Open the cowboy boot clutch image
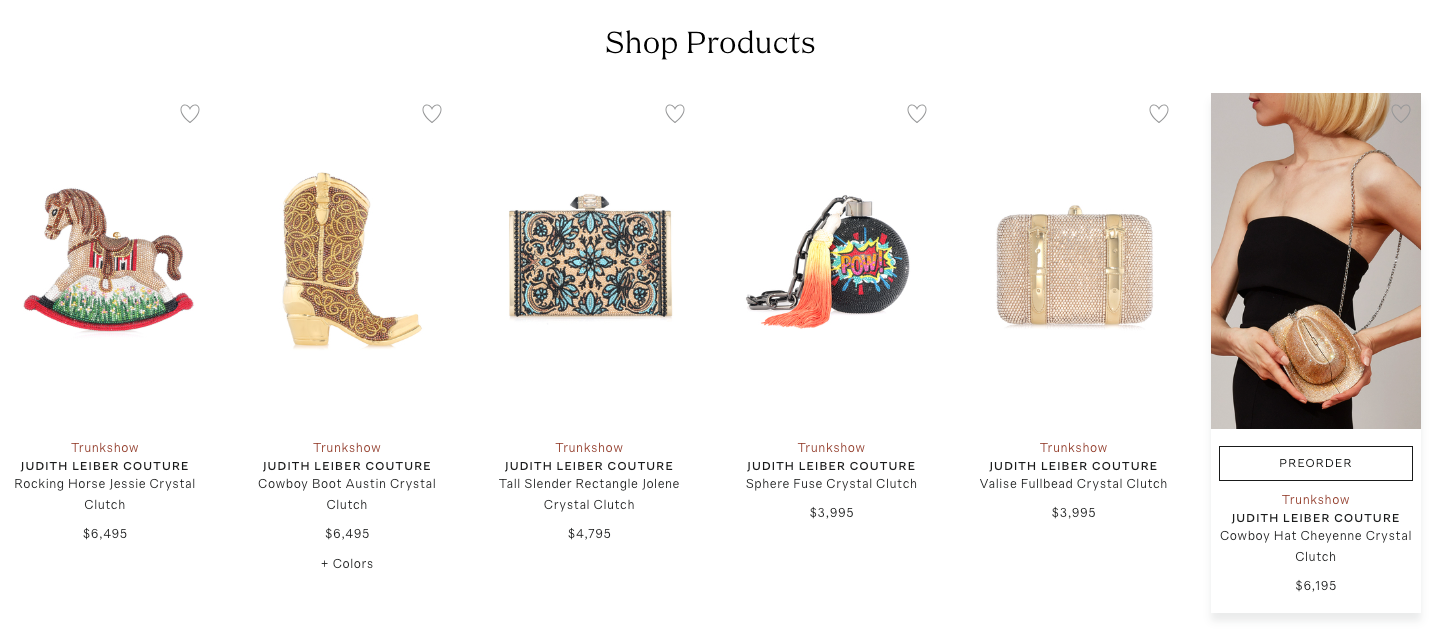 347,260
